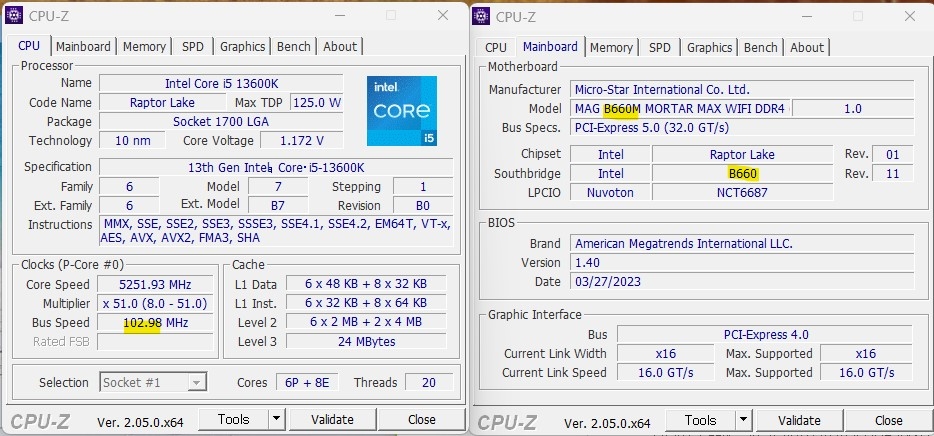
Task: Click Validate button in left CPU-Z window
Action: click(332, 419)
